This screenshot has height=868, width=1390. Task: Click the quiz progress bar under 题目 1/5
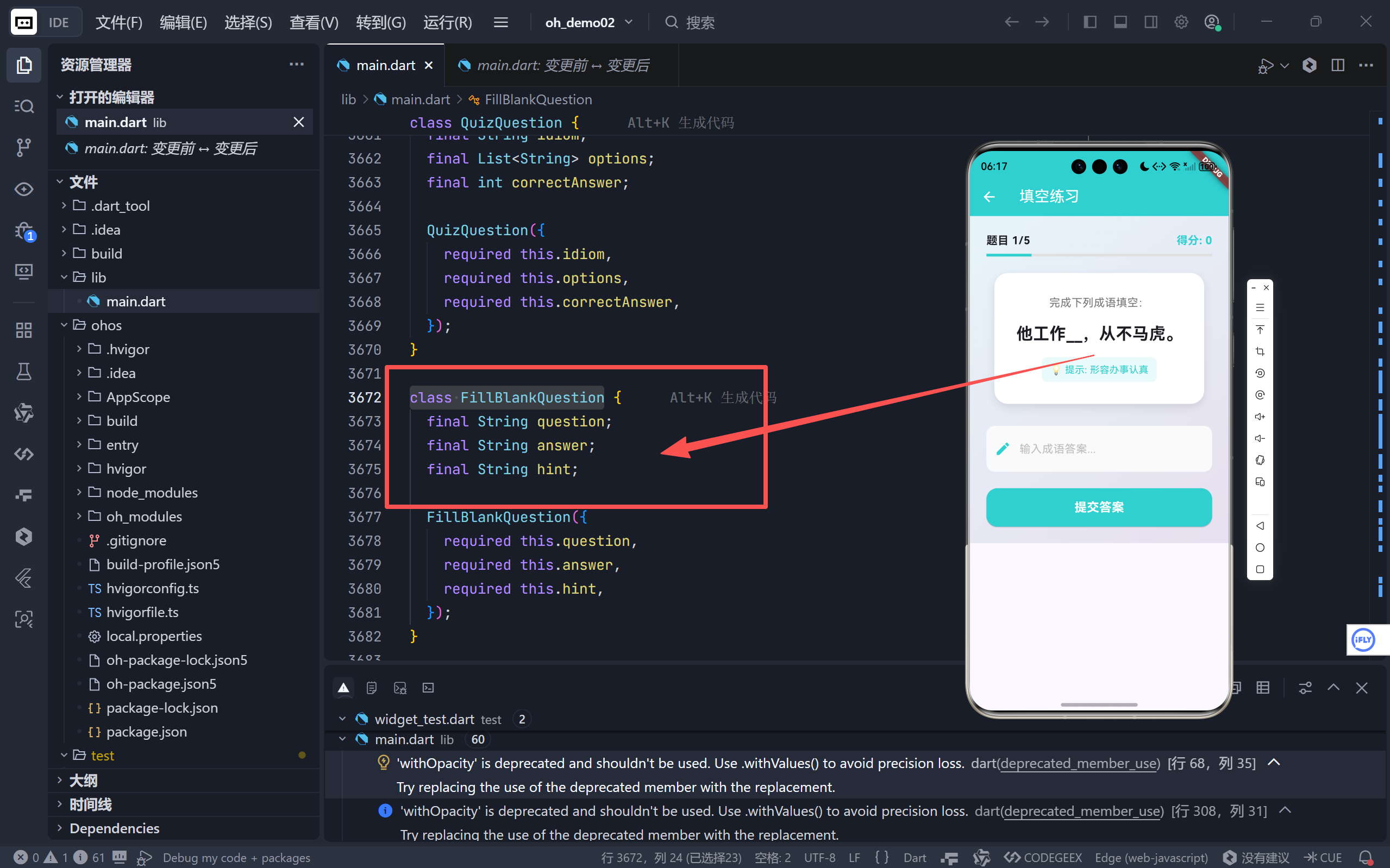pyautogui.click(x=1098, y=255)
